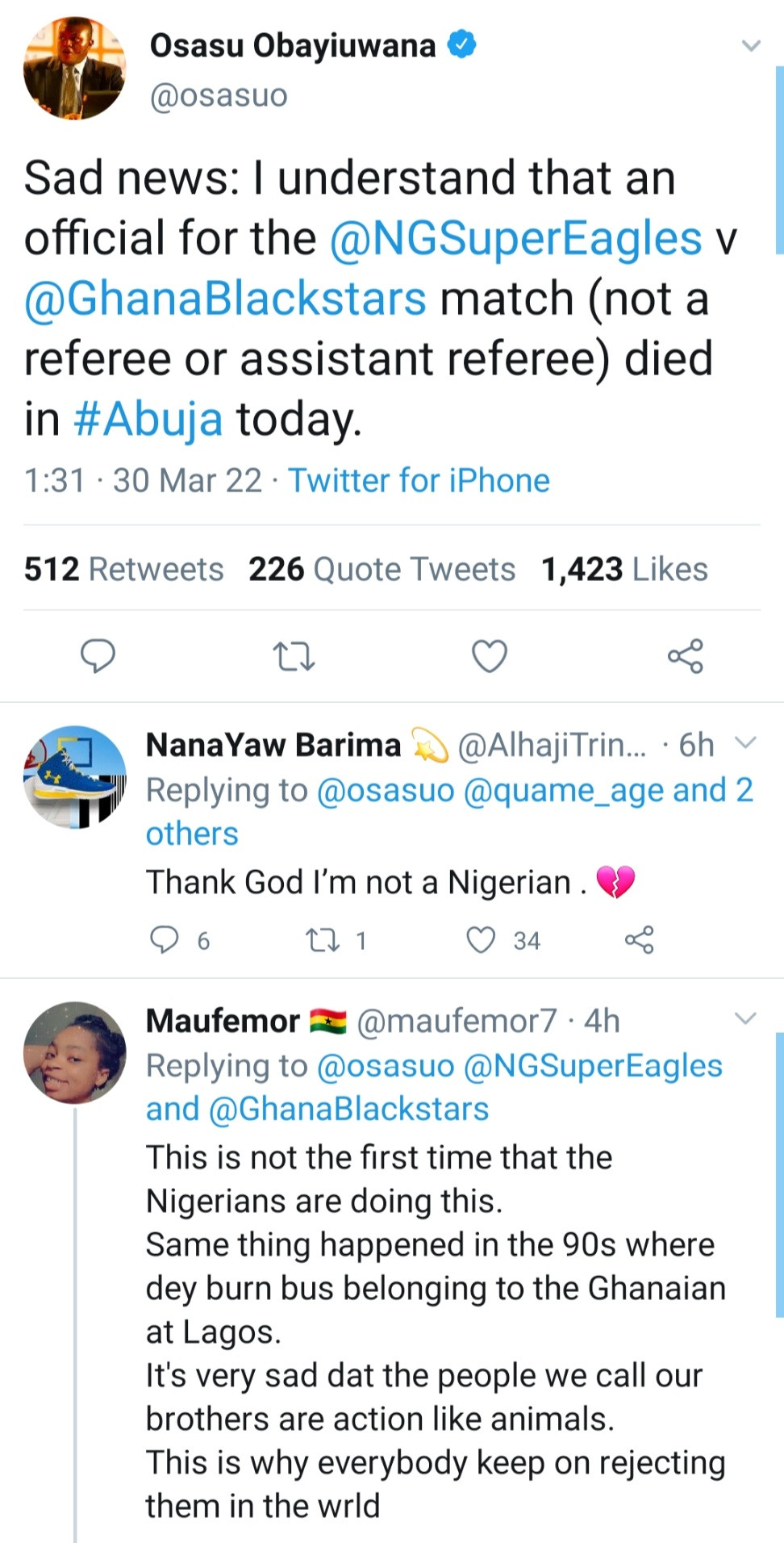784x1543 pixels.
Task: Open Maufemor's profile avatar
Action: click(x=74, y=1052)
